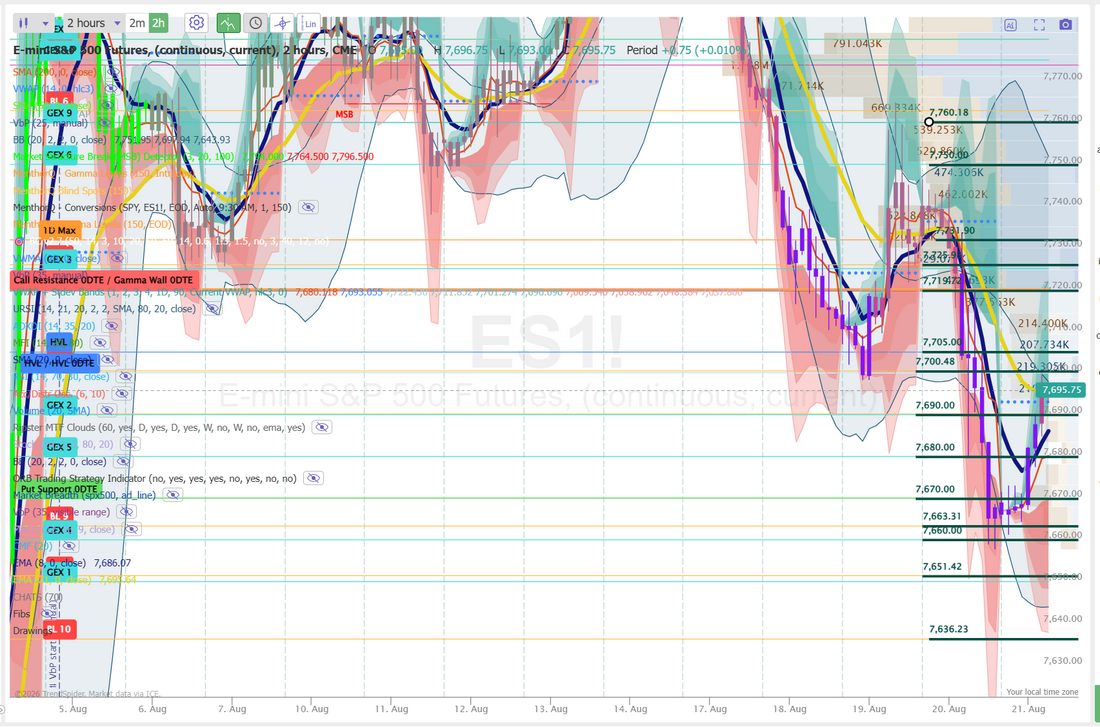Click the candlestick chart type icon

click(x=24, y=23)
